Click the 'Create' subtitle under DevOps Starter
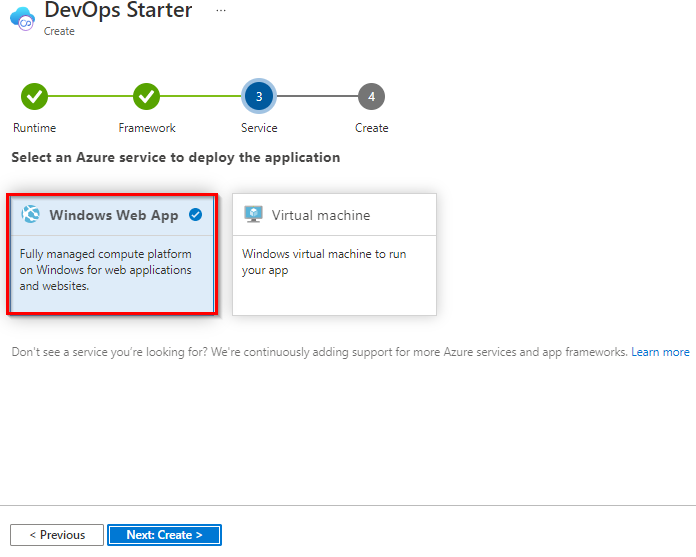Viewport: 696px width, 557px height. [59, 32]
